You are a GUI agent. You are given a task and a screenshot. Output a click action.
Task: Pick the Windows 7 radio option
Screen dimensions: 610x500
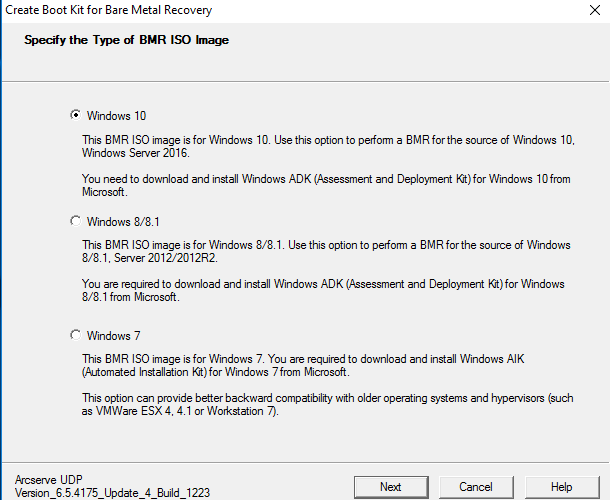tap(75, 335)
